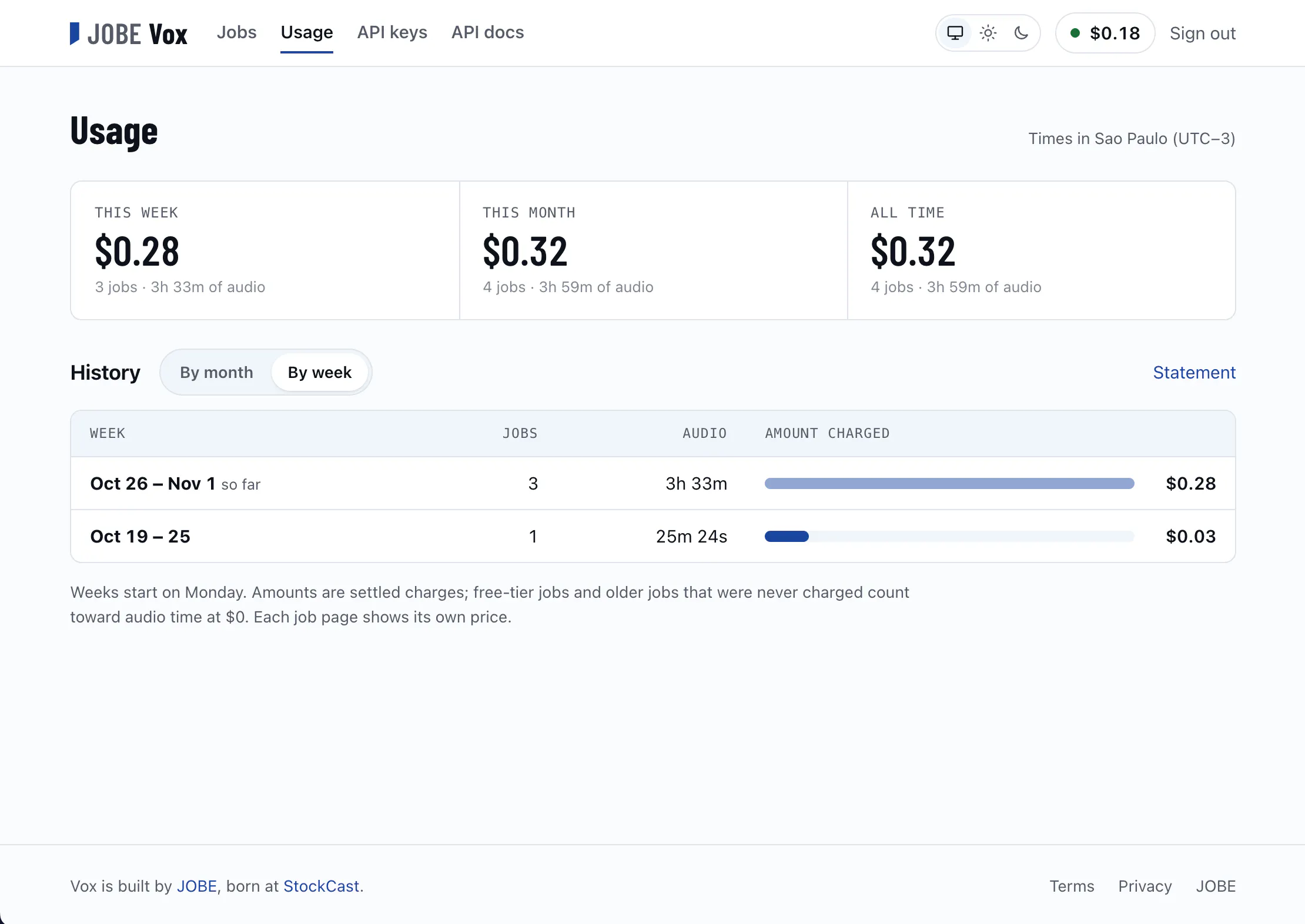Open the Jobs tab
The height and width of the screenshot is (924, 1305).
pyautogui.click(x=236, y=32)
